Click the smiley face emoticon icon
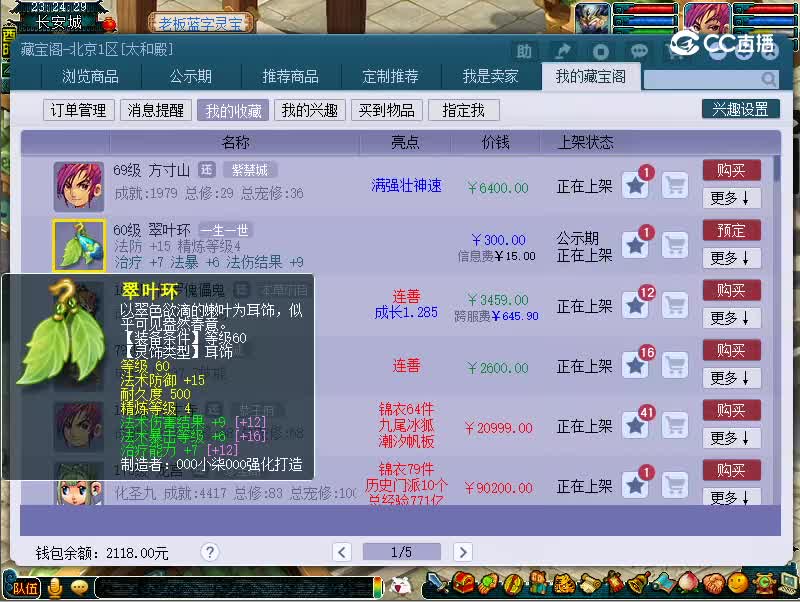 (738, 584)
